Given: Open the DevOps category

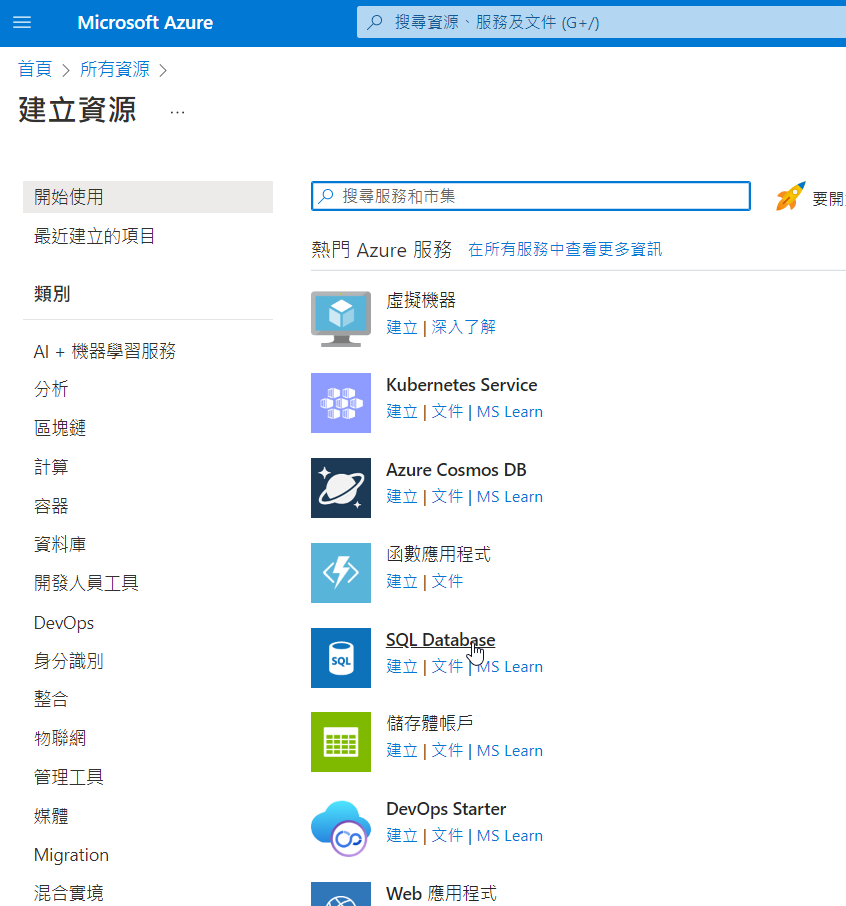Looking at the screenshot, I should (x=64, y=622).
